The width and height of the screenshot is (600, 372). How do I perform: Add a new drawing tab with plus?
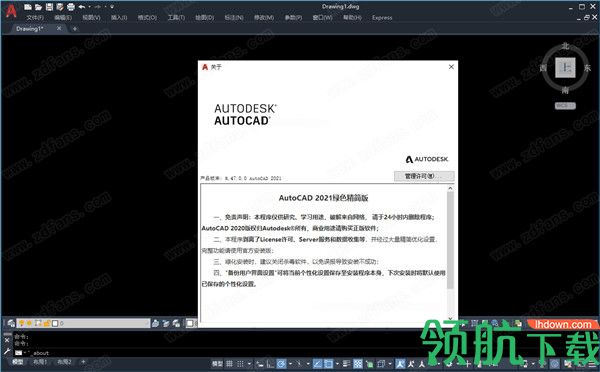coord(75,29)
